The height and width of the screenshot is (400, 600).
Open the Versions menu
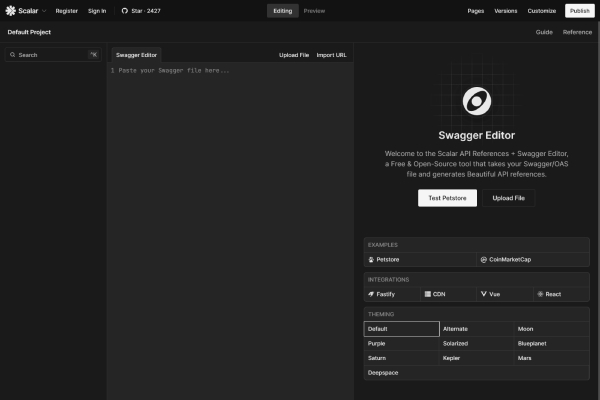tap(505, 11)
